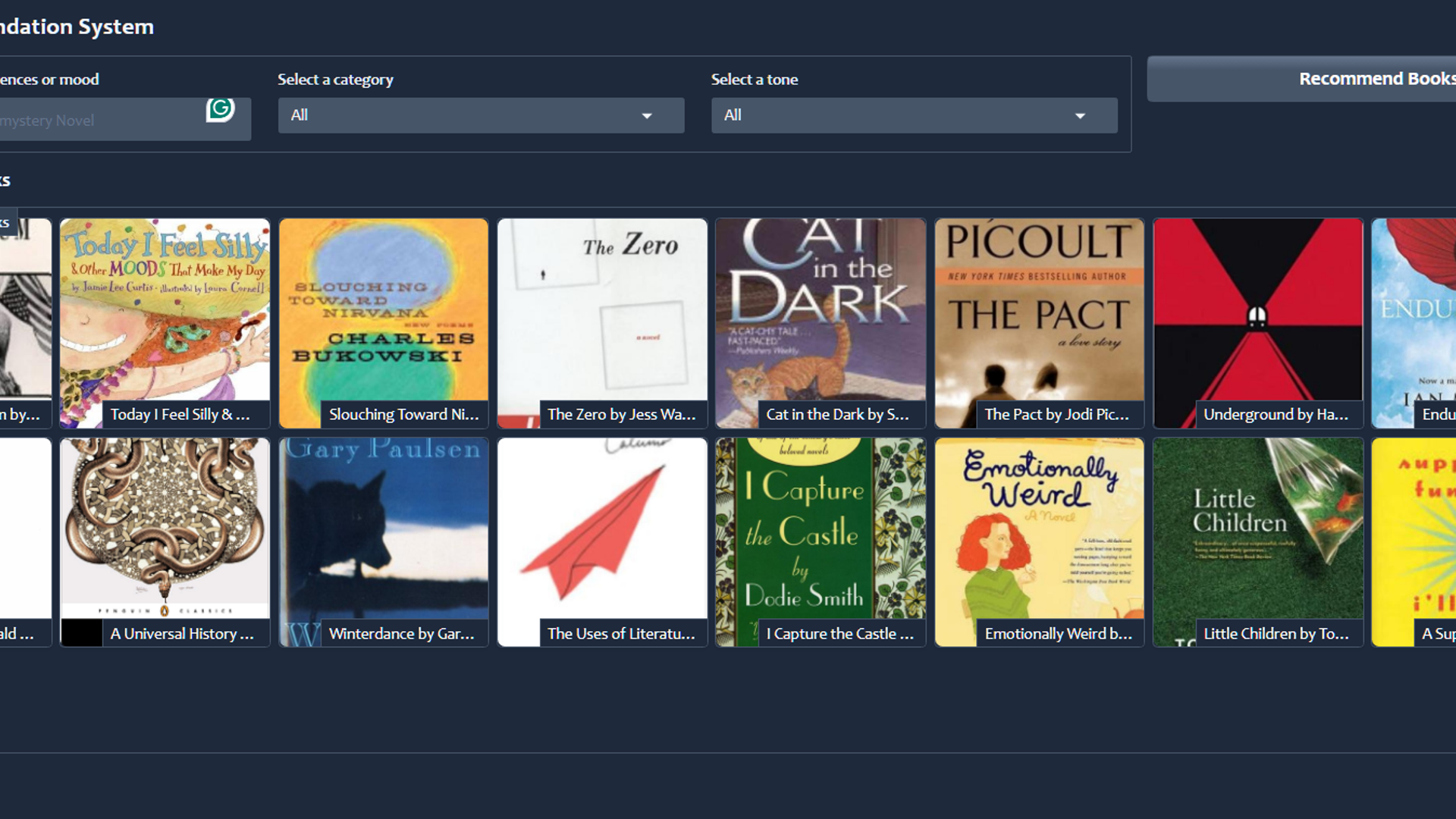1456x819 pixels.
Task: Click caption 'Today I Feel Silly & ...'
Action: pos(180,414)
